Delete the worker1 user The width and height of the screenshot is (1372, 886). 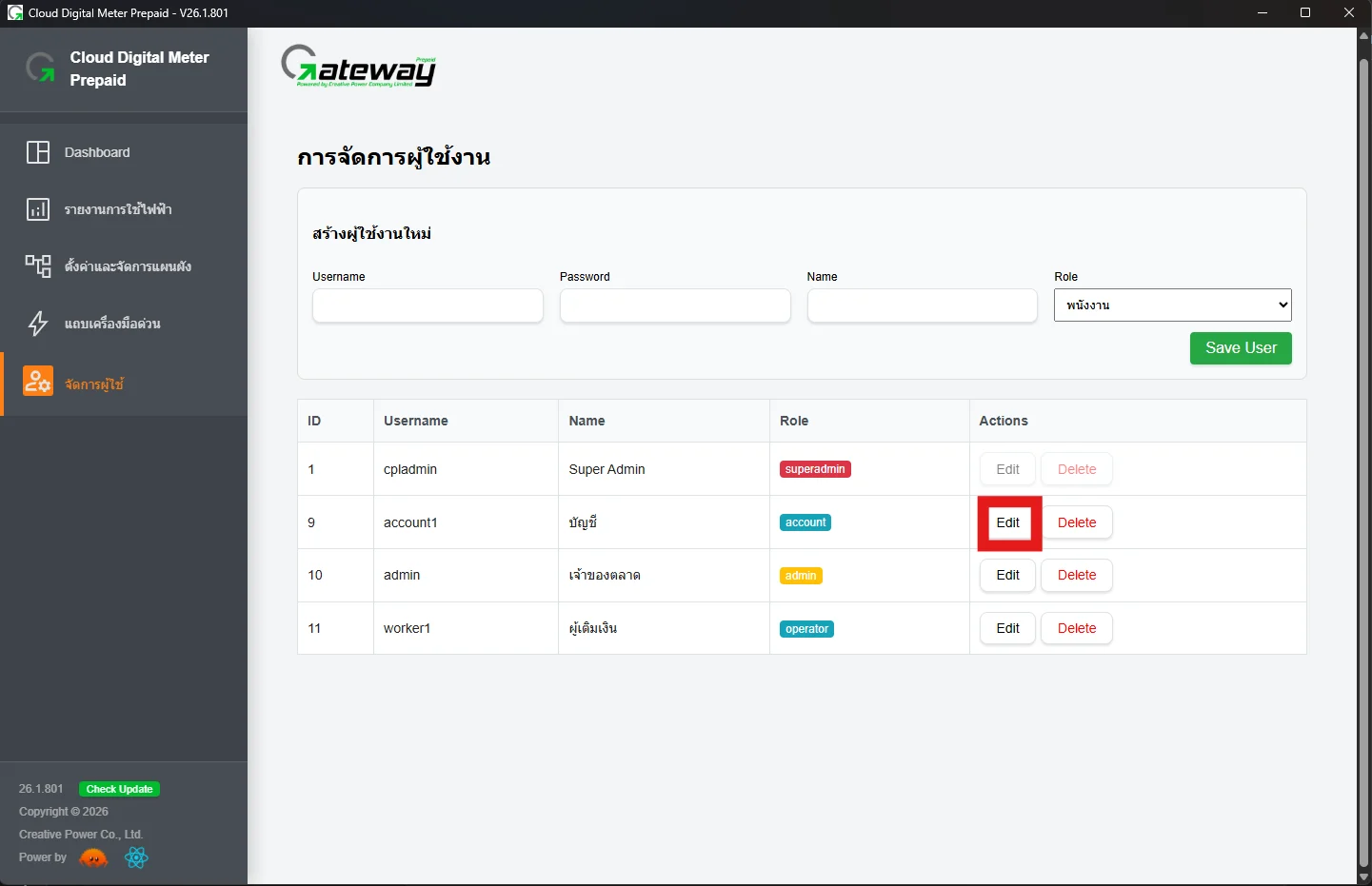coord(1077,628)
